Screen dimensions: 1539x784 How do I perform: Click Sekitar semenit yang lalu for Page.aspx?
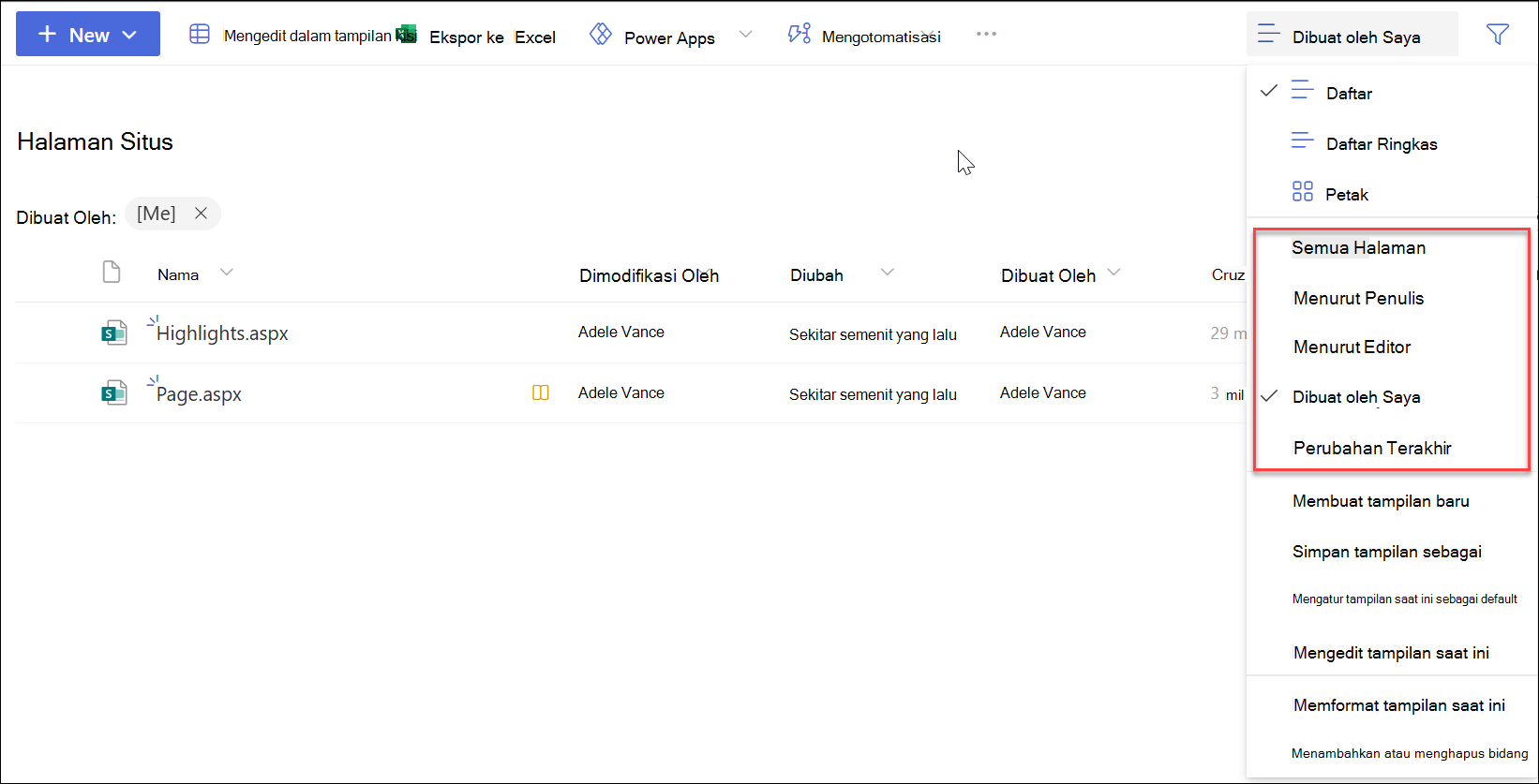point(873,394)
